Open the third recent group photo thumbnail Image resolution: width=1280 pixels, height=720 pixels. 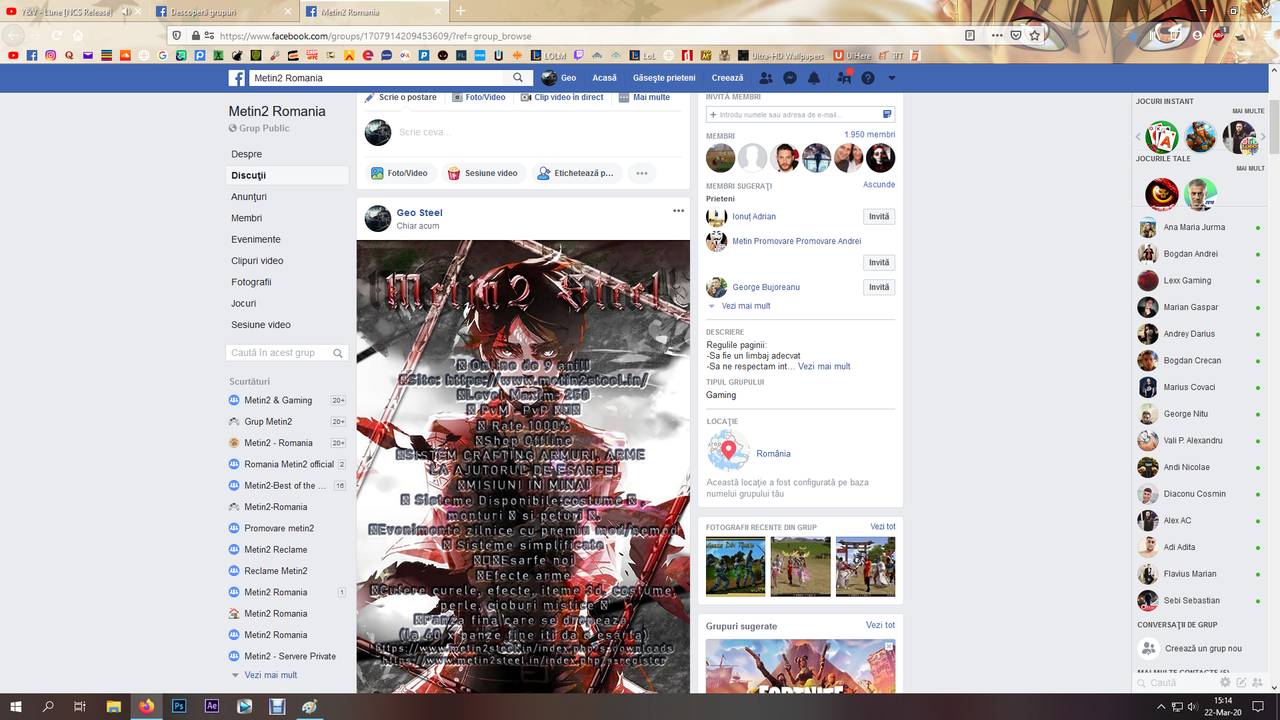[865, 567]
